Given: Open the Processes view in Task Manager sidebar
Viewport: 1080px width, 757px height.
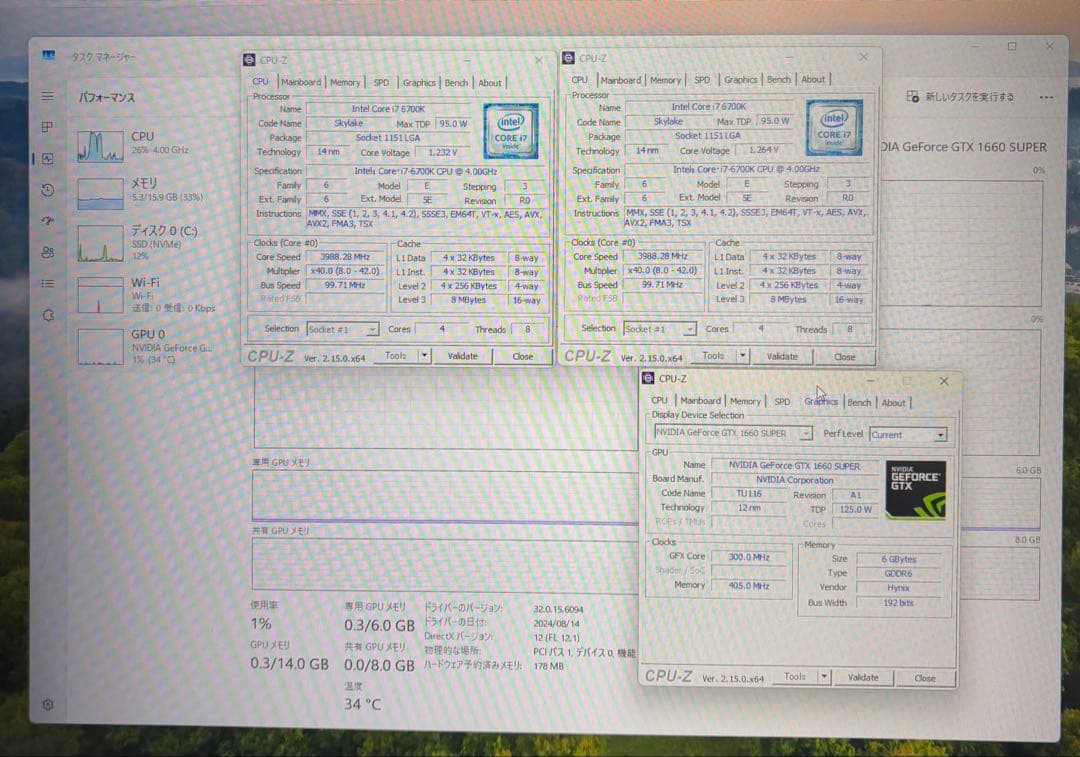Looking at the screenshot, I should tap(47, 127).
